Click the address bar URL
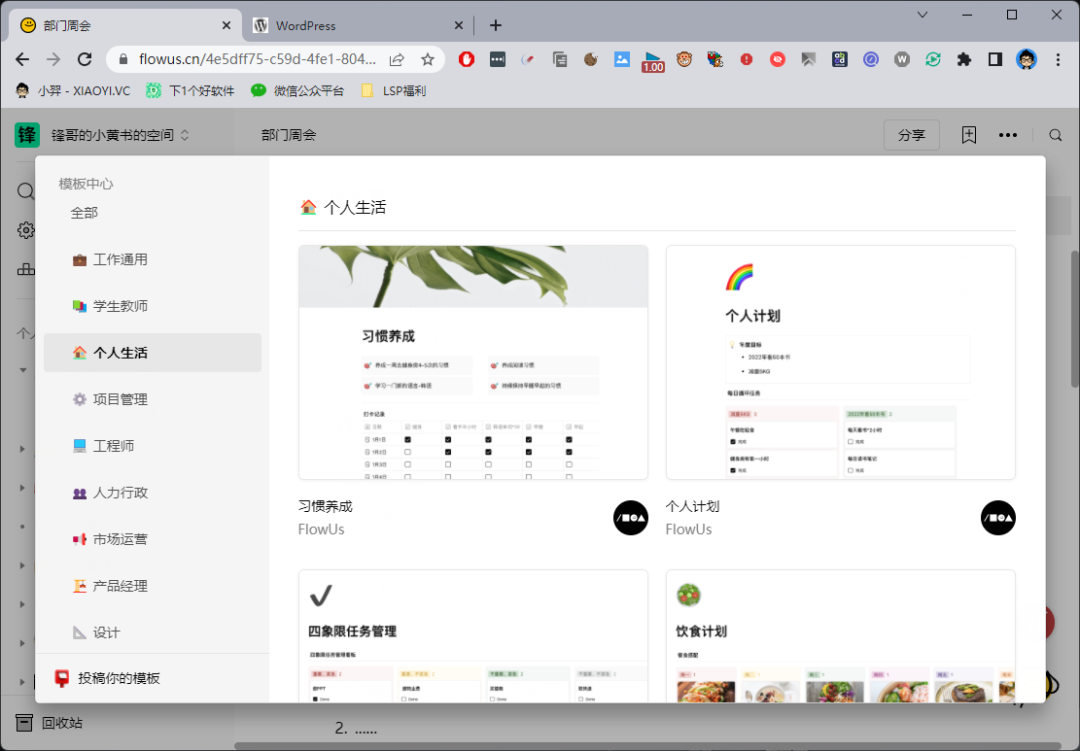This screenshot has height=751, width=1080. [x=257, y=59]
